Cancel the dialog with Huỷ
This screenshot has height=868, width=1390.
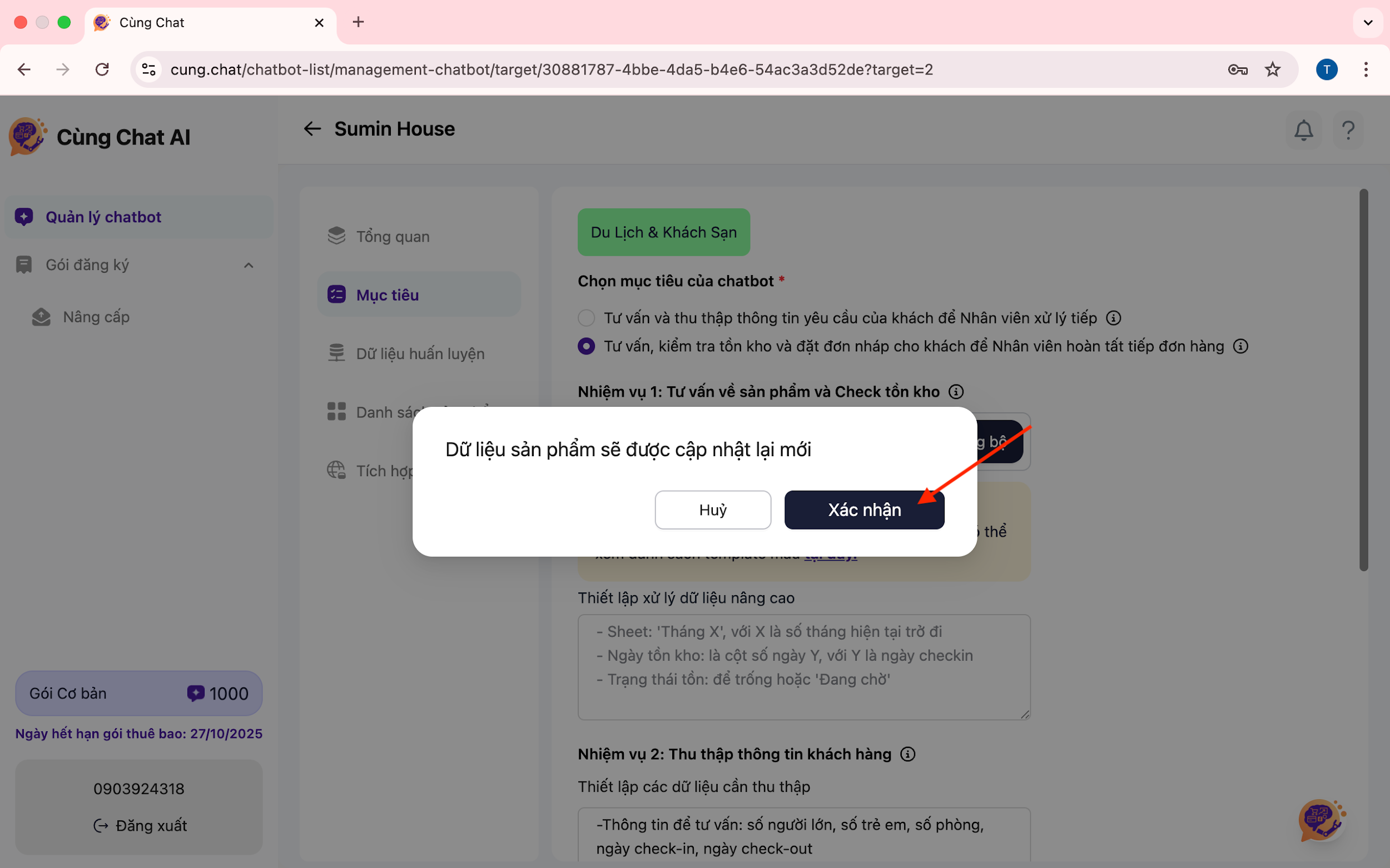(x=712, y=510)
